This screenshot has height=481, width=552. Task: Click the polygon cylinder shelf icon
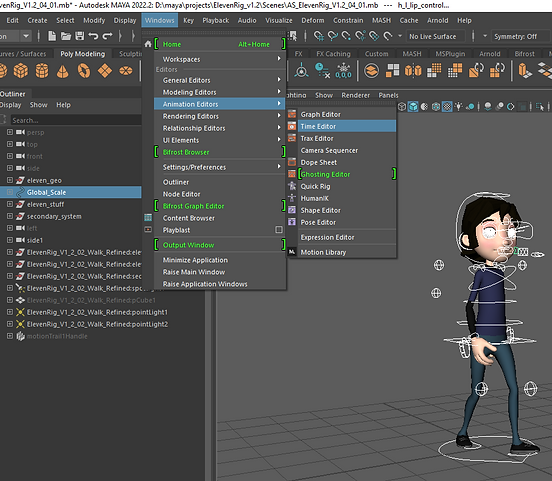click(42, 70)
